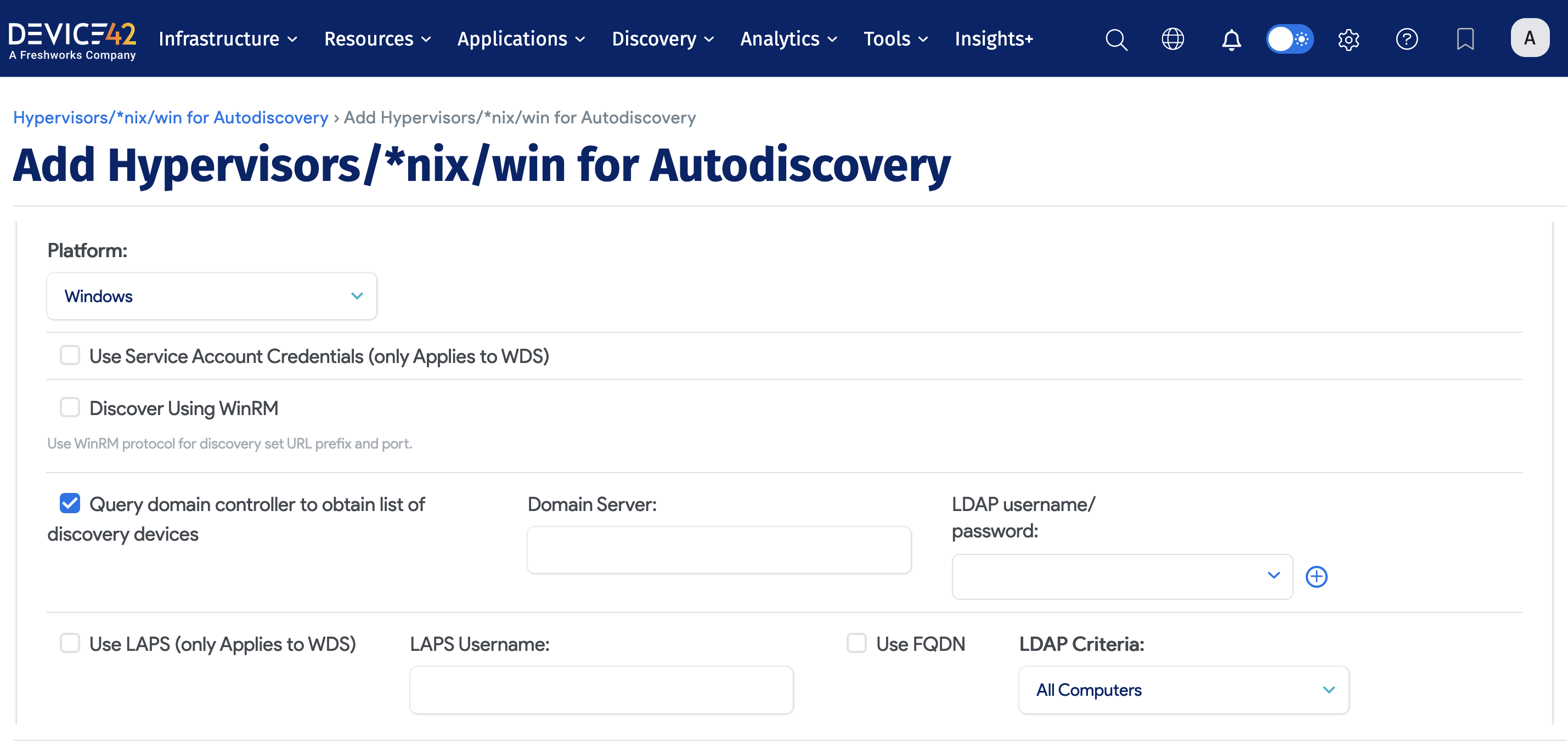Check Discover Using WinRM

click(69, 407)
